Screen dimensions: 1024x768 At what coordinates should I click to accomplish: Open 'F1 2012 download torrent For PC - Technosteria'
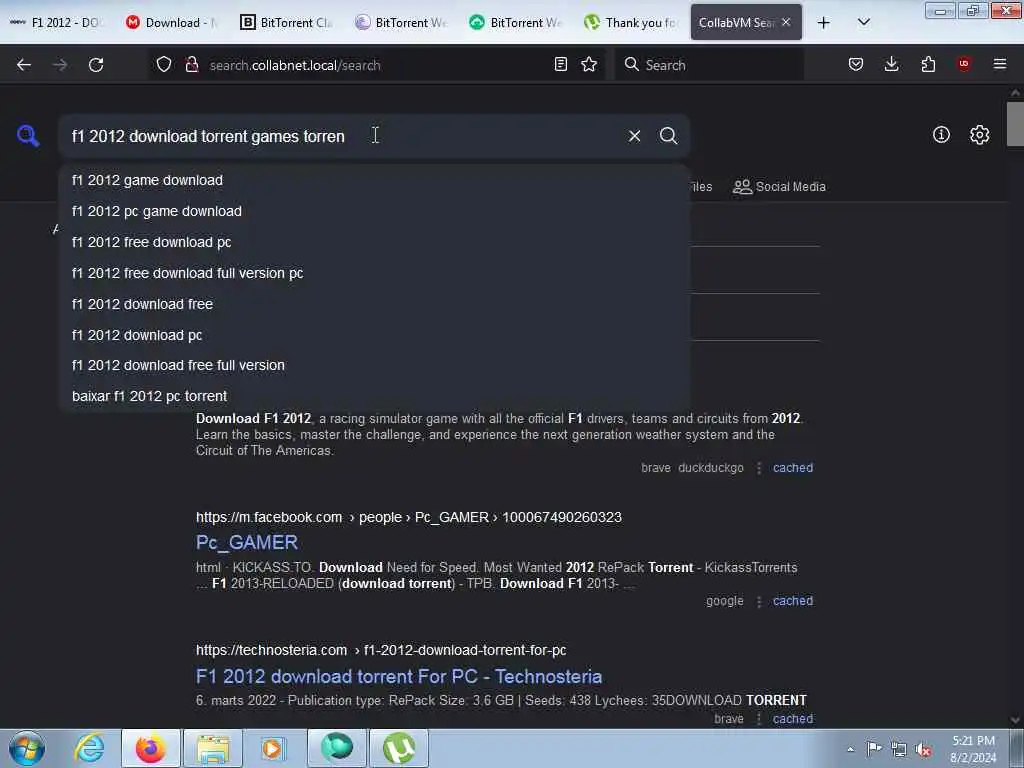[x=399, y=676]
